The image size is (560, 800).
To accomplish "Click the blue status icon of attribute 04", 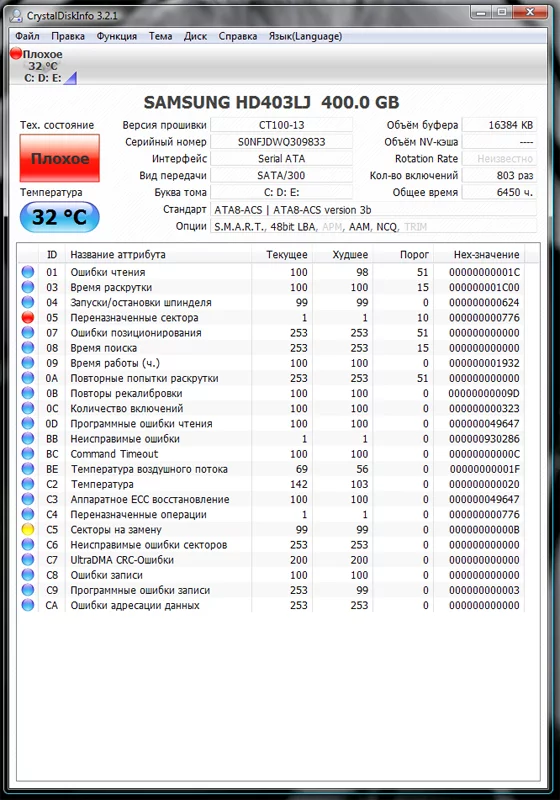I will tap(28, 302).
